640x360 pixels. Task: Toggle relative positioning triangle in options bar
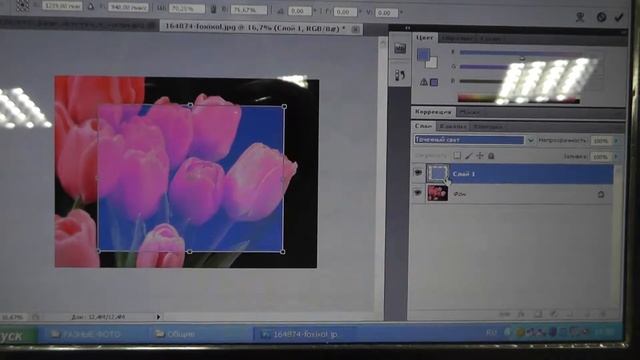tap(91, 6)
